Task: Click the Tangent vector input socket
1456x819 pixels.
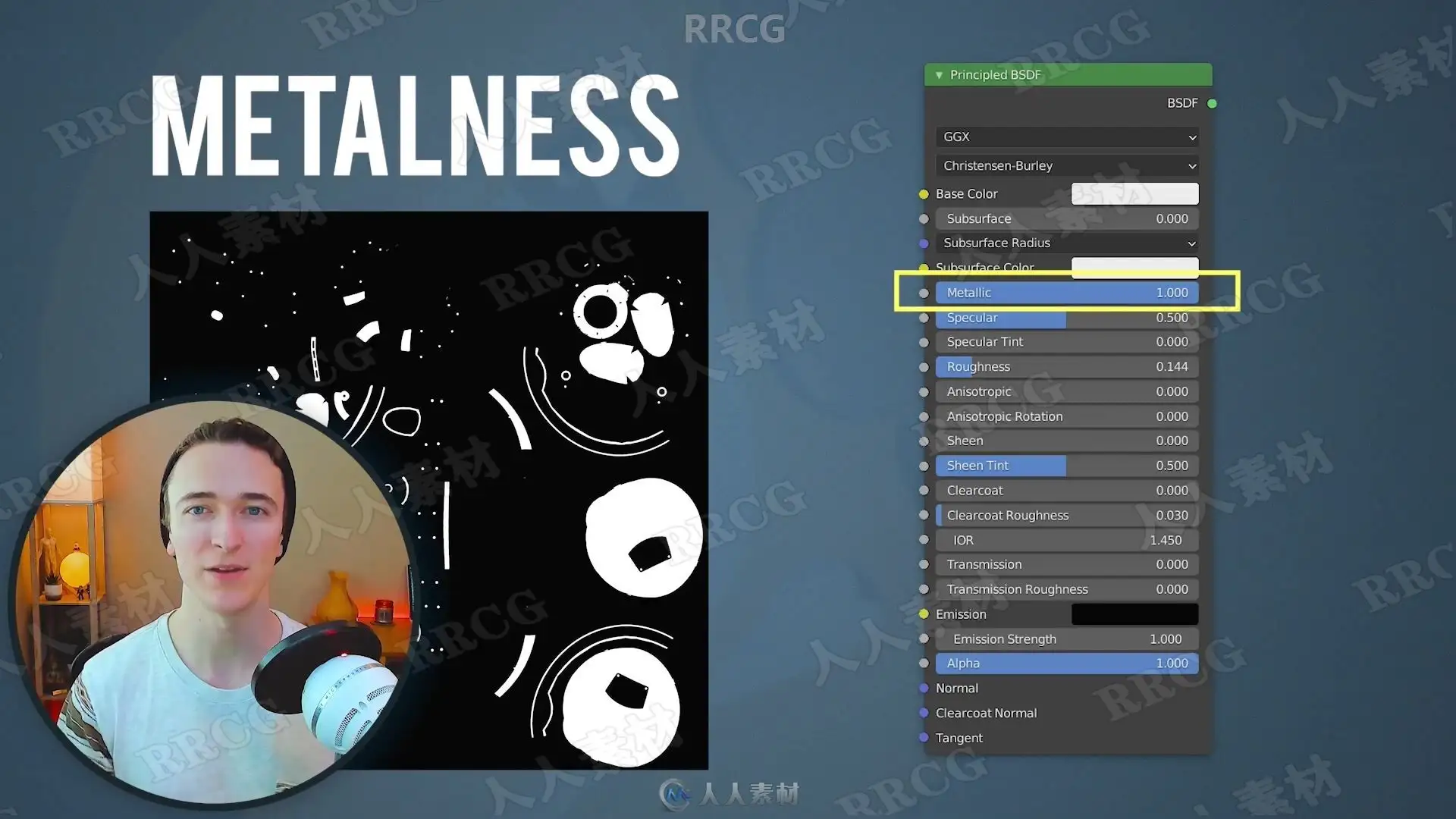Action: click(924, 737)
